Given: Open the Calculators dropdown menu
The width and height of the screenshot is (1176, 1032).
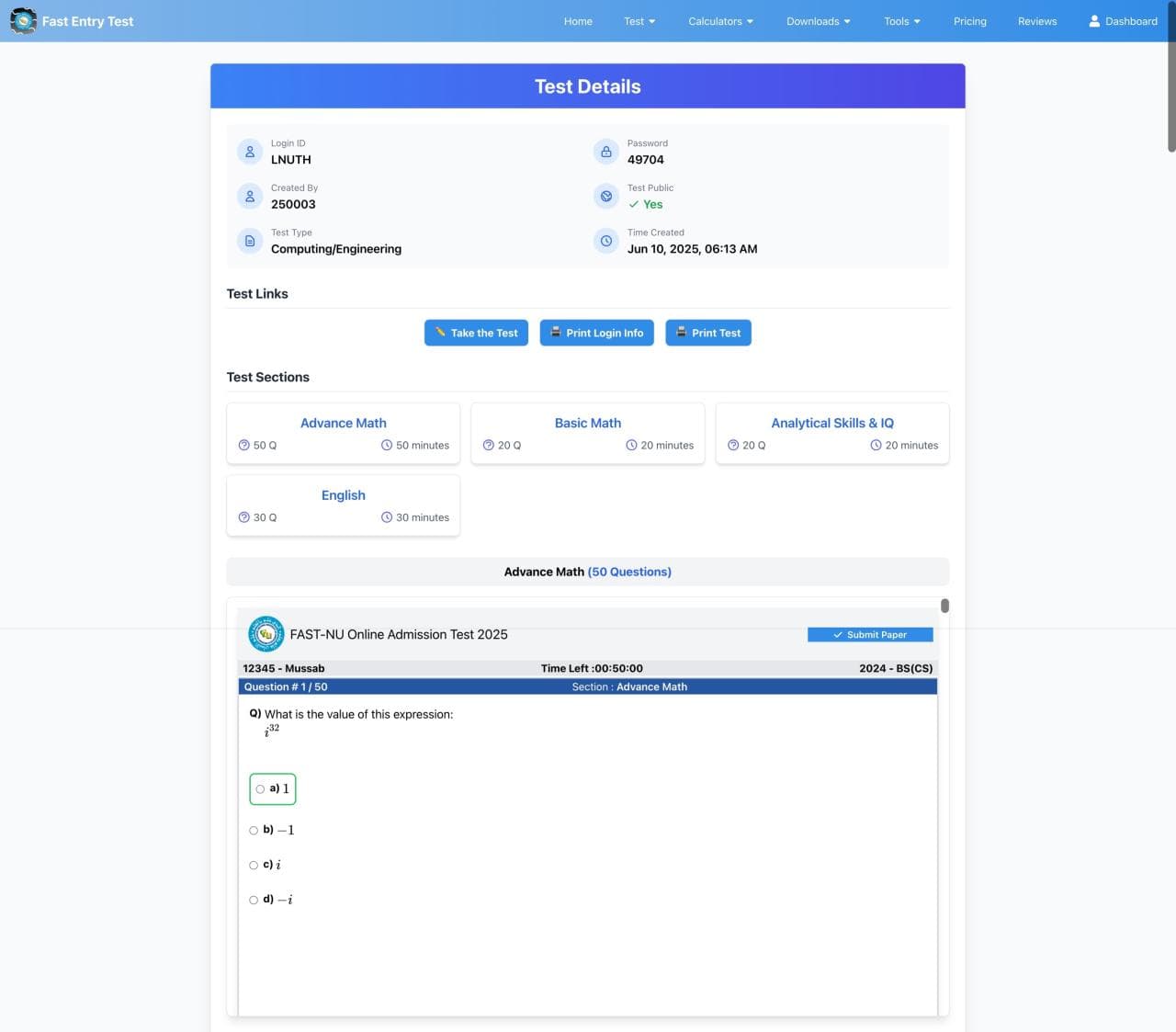Looking at the screenshot, I should click(x=720, y=20).
